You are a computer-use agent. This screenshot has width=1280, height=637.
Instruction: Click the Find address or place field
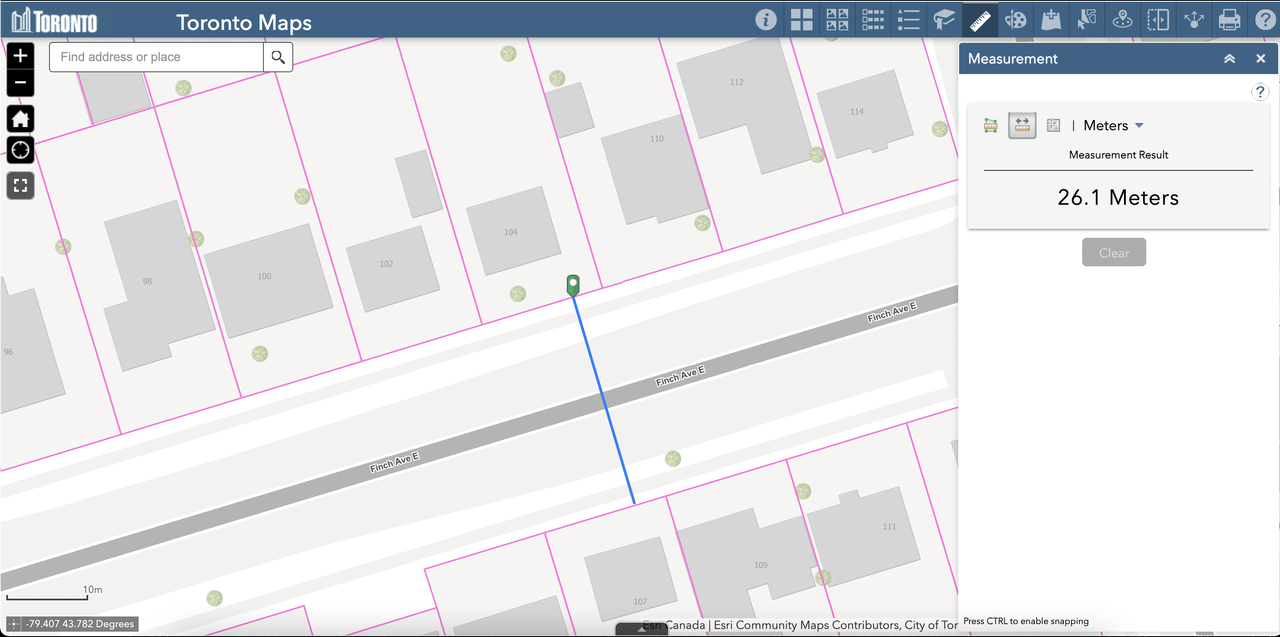[156, 57]
